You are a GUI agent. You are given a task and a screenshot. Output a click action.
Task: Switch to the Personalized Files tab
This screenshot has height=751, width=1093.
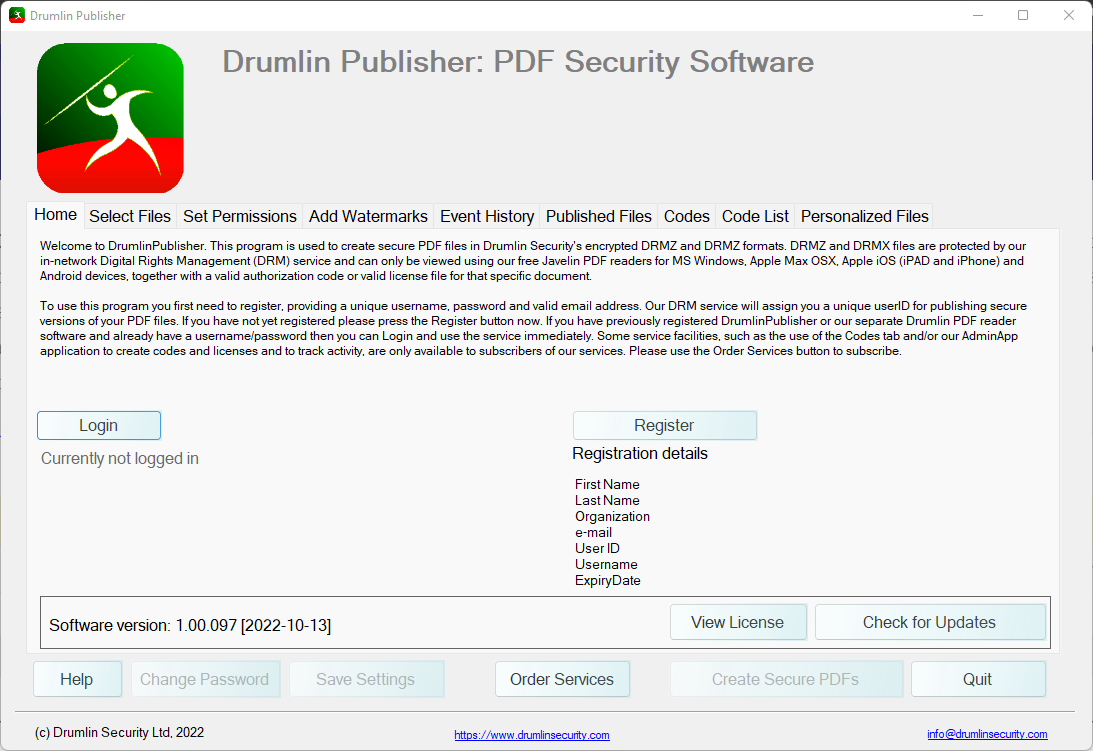(864, 216)
